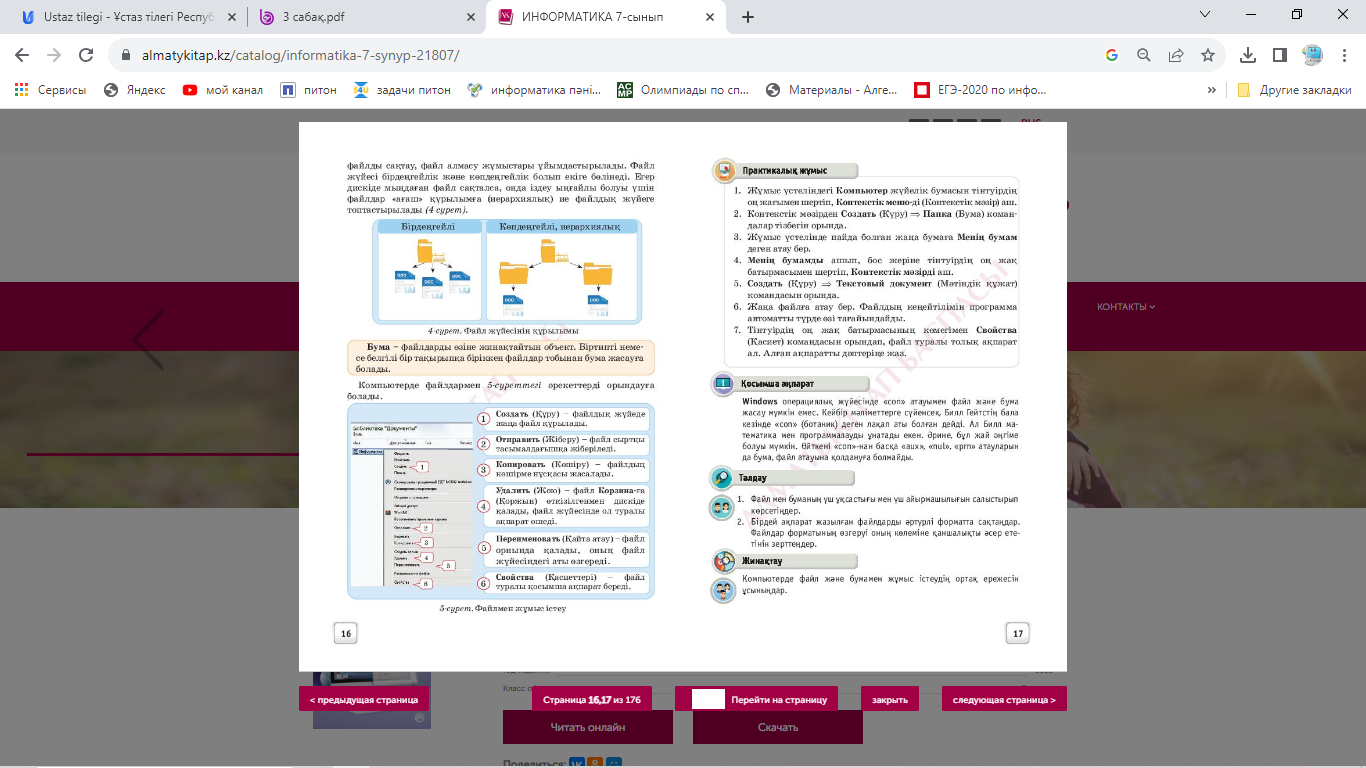Screen dimensions: 1366x768
Task: Click the 'Жинақтау' heading
Action: 762,562
